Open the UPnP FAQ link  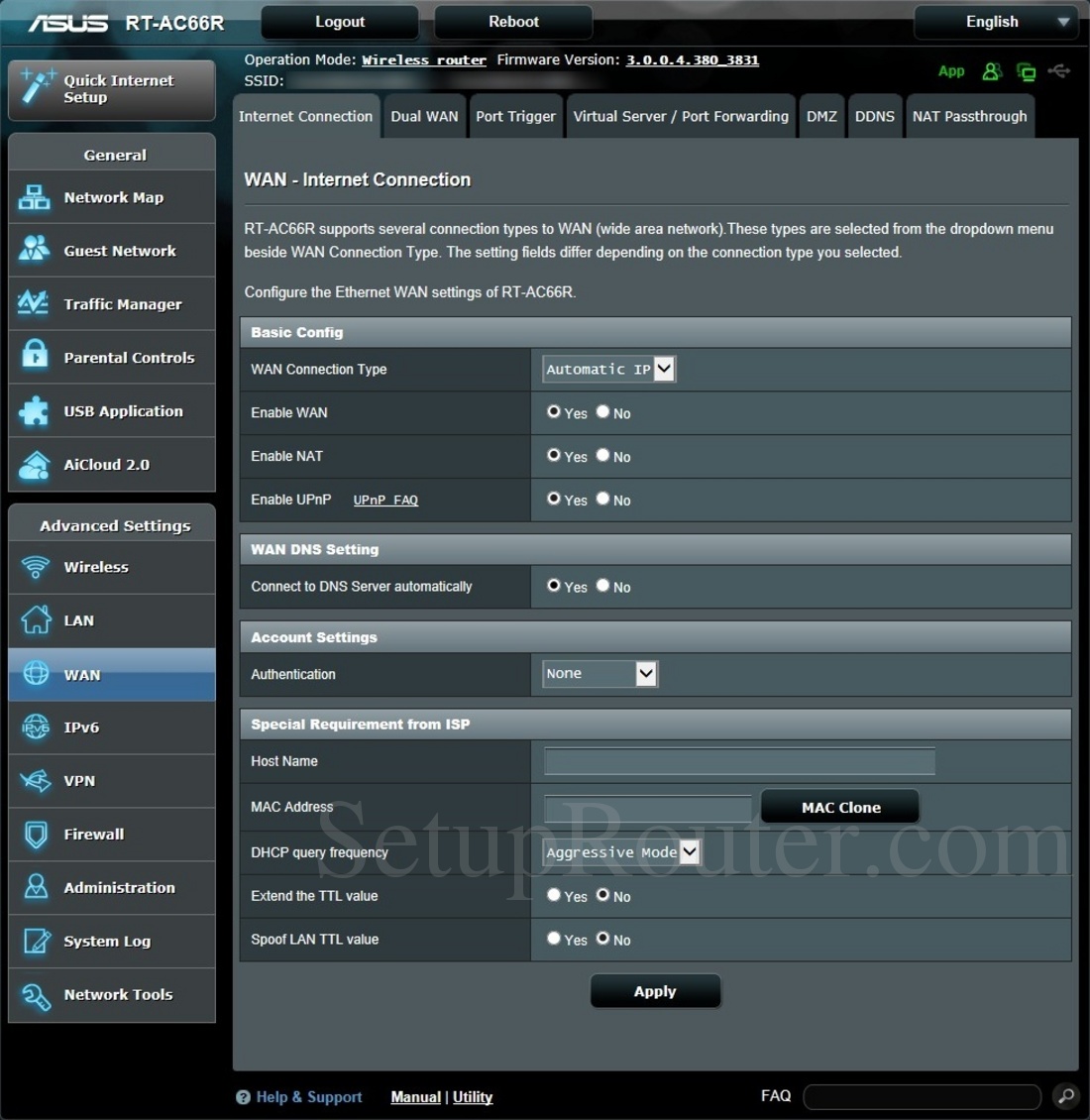click(x=385, y=500)
